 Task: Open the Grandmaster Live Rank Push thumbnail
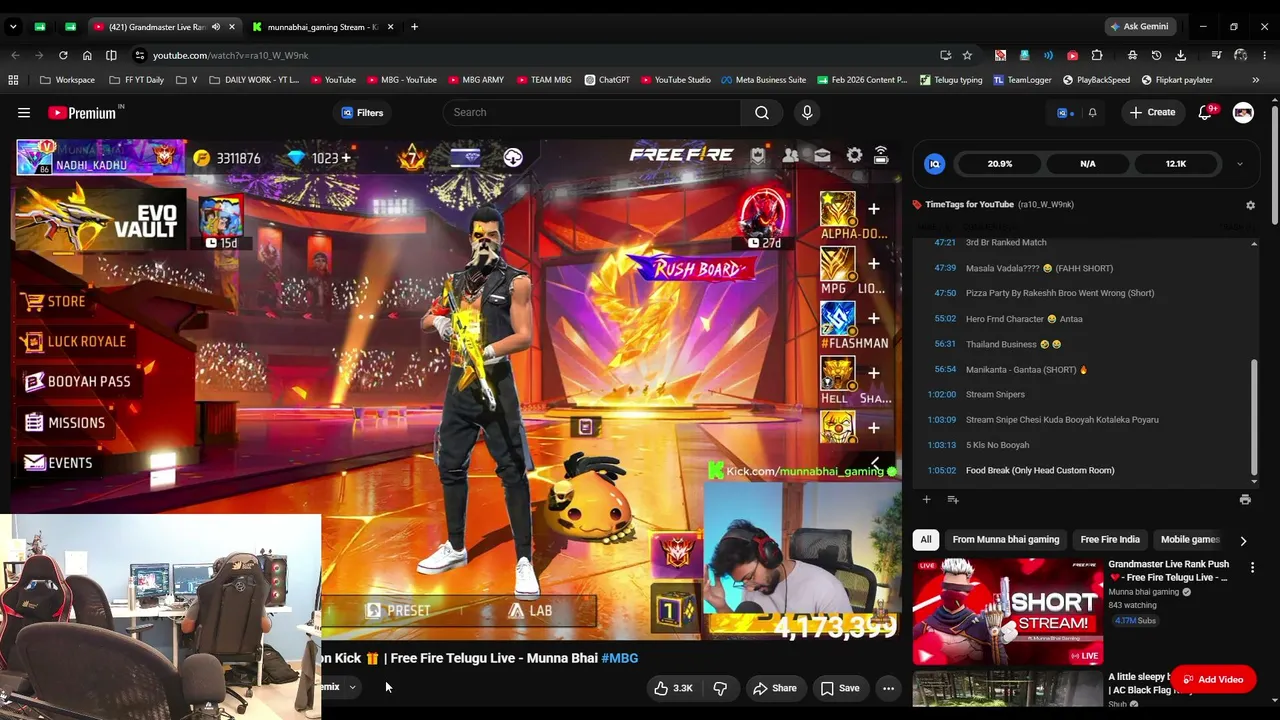[x=1007, y=611]
